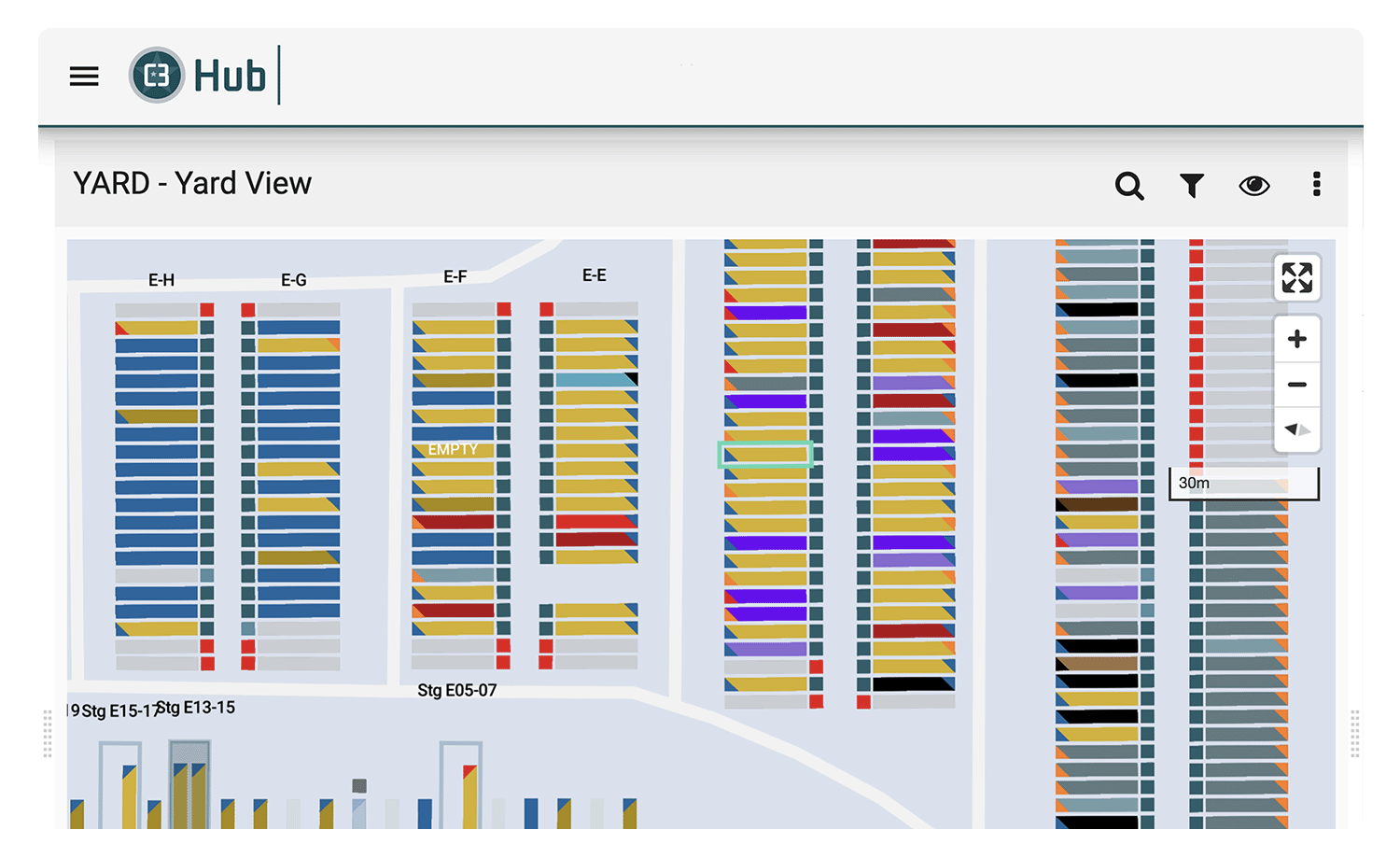Select the EMPTY slot in row E-F
1400x858 pixels.
tap(455, 450)
